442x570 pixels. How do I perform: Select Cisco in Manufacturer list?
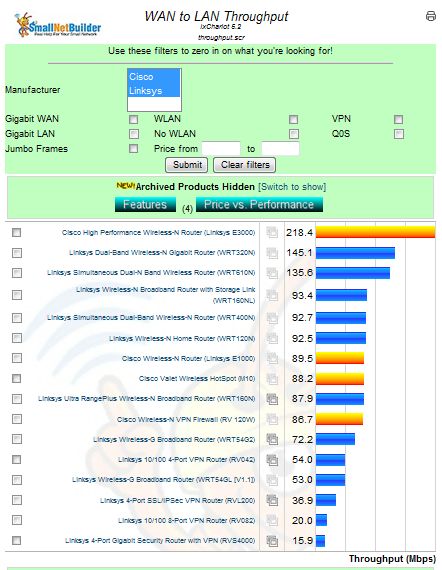pyautogui.click(x=154, y=77)
